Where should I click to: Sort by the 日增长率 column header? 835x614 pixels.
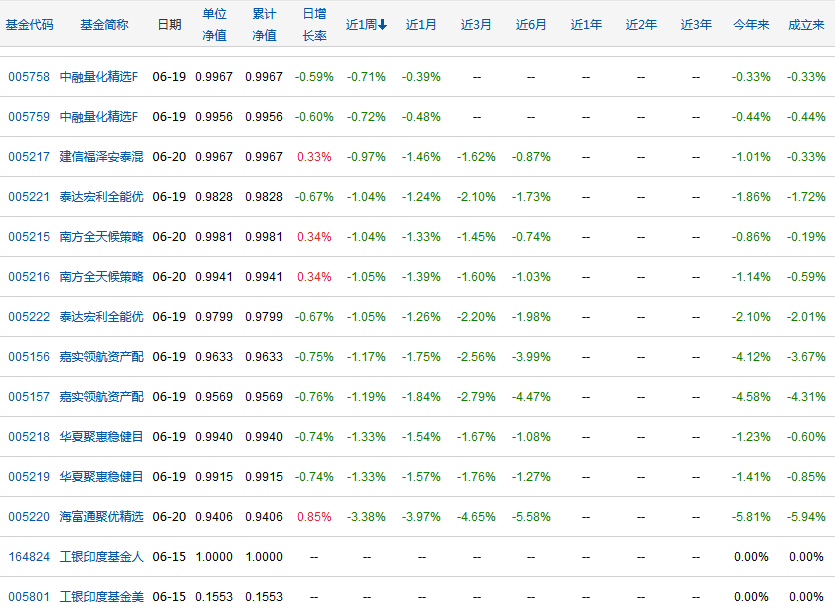(314, 25)
